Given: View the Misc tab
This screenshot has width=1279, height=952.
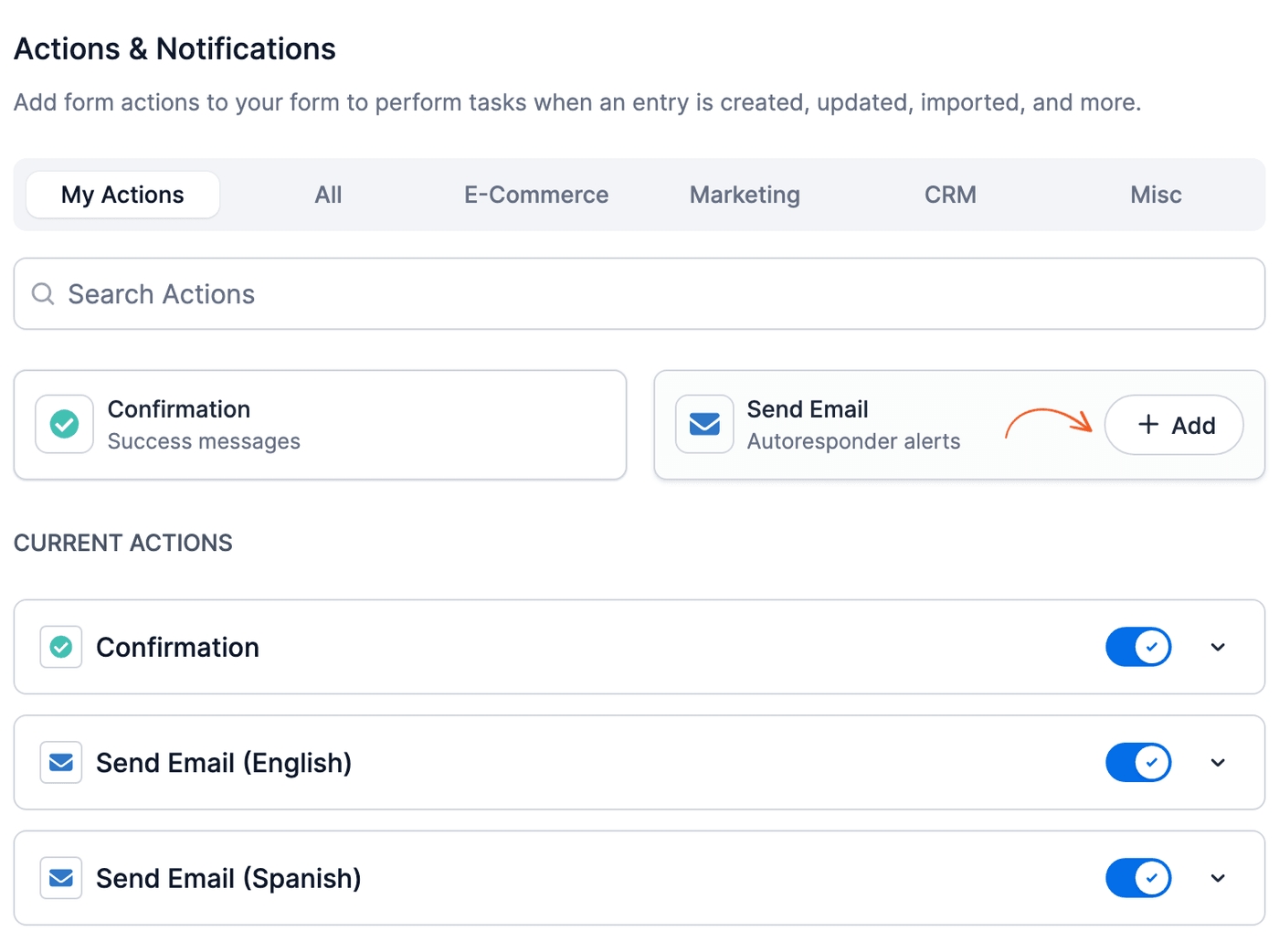Looking at the screenshot, I should coord(1156,195).
